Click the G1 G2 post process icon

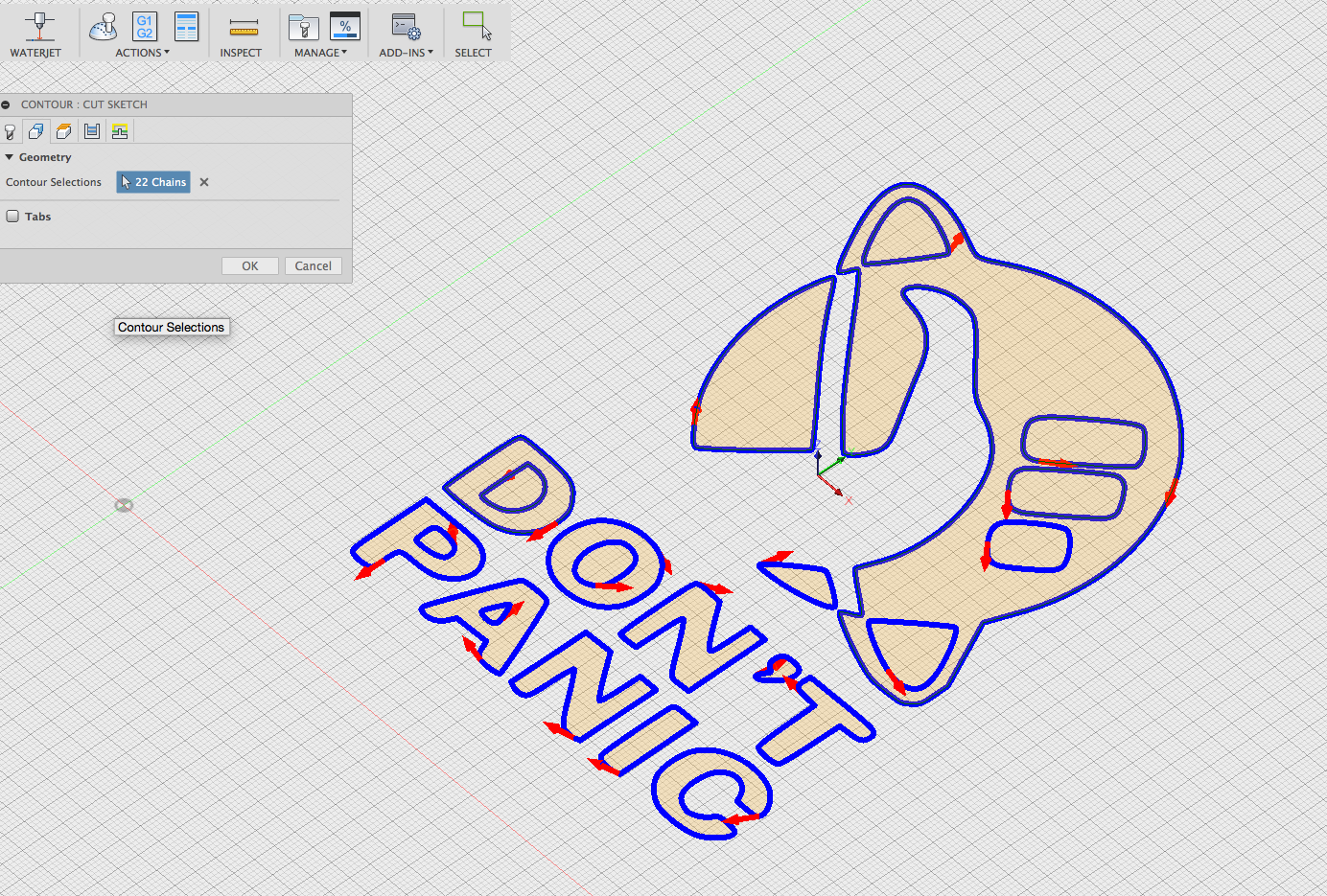pos(145,26)
